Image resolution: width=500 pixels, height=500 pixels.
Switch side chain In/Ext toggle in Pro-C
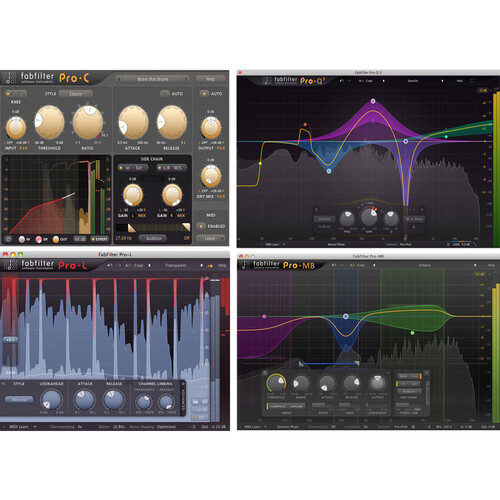[x=133, y=168]
